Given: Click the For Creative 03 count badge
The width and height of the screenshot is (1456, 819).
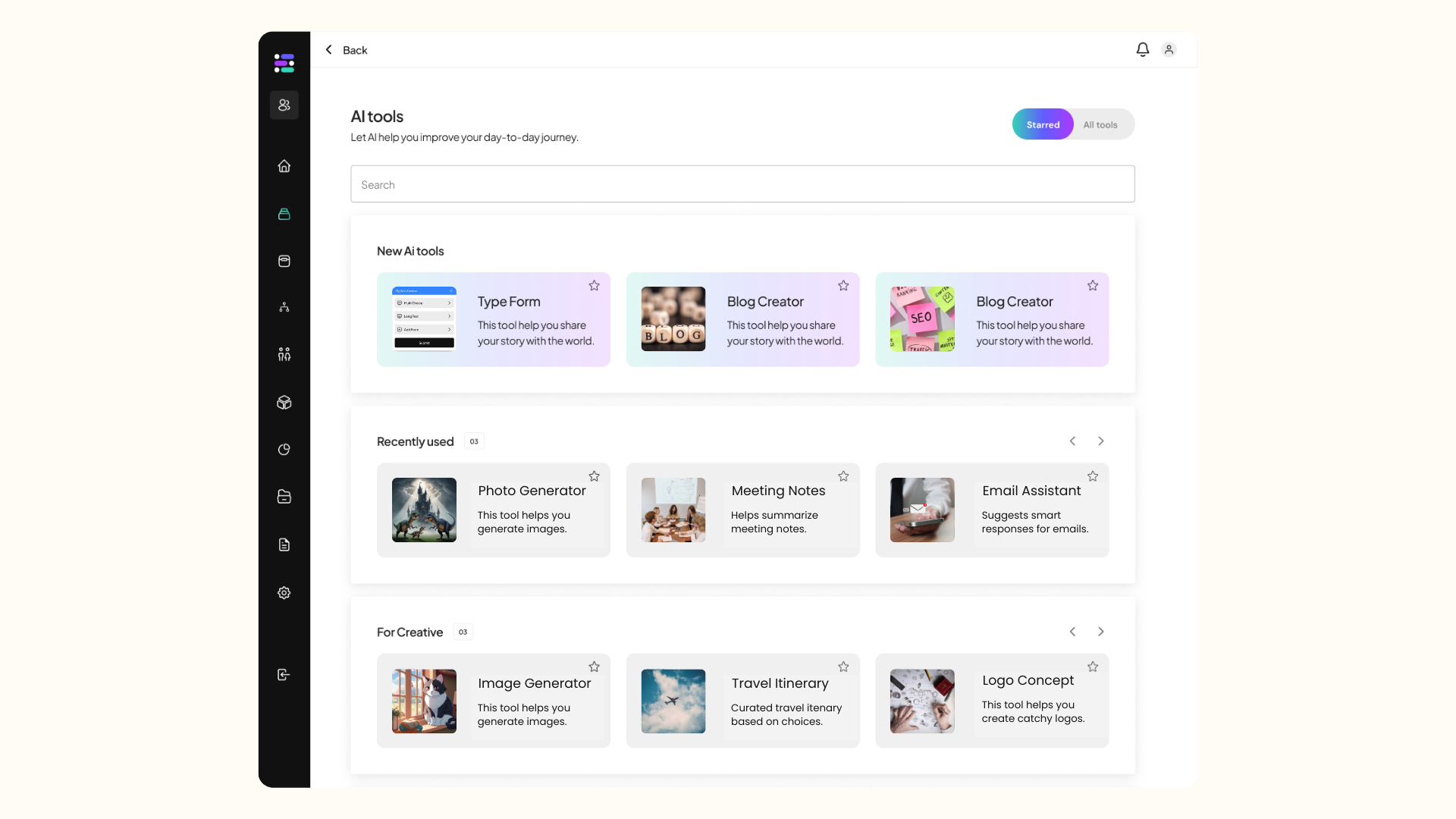Looking at the screenshot, I should pos(463,632).
